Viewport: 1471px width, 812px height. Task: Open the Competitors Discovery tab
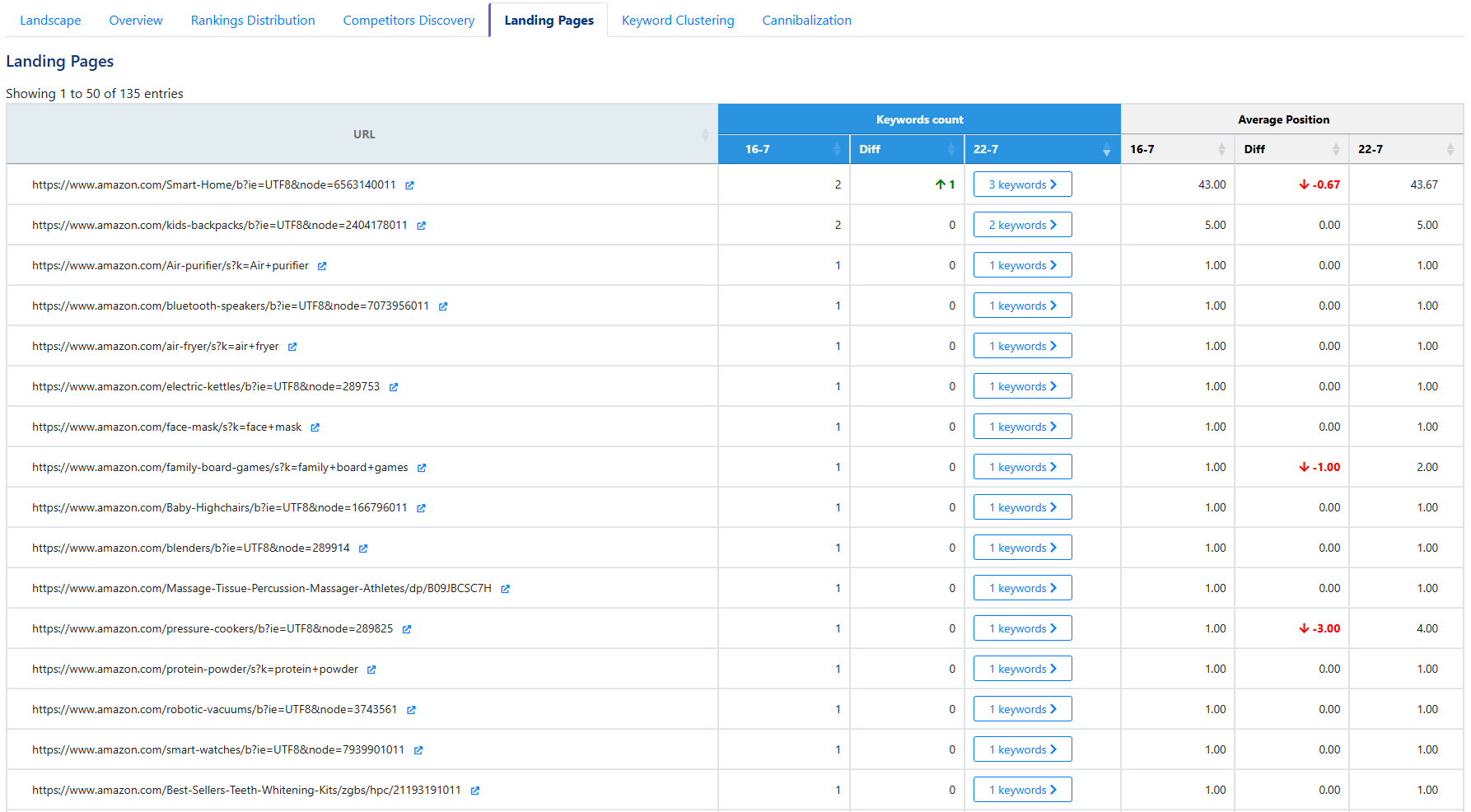coord(409,21)
